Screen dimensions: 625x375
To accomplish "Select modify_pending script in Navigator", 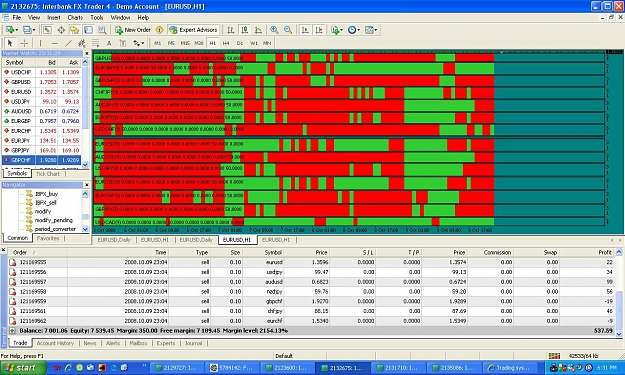I will (53, 220).
